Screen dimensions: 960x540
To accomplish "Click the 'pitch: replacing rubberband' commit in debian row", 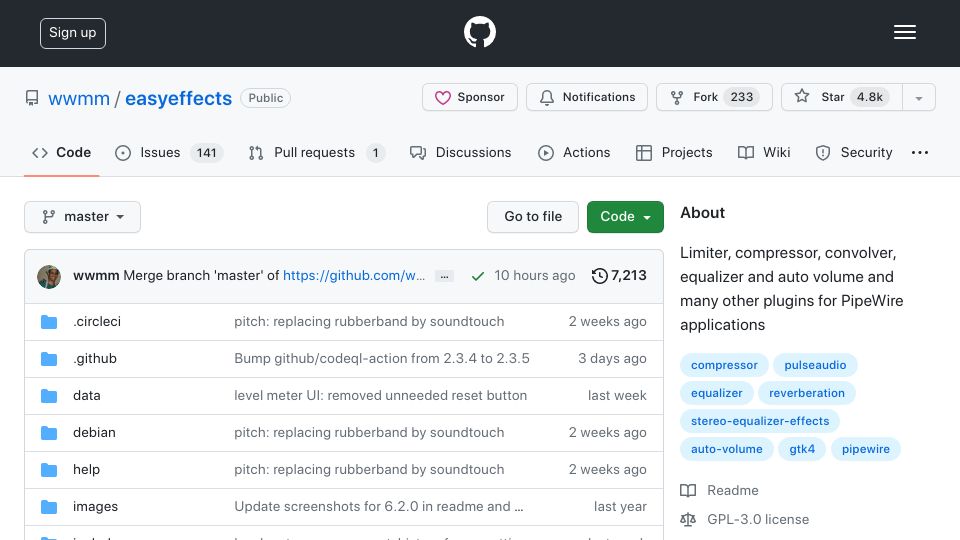I will pyautogui.click(x=369, y=432).
